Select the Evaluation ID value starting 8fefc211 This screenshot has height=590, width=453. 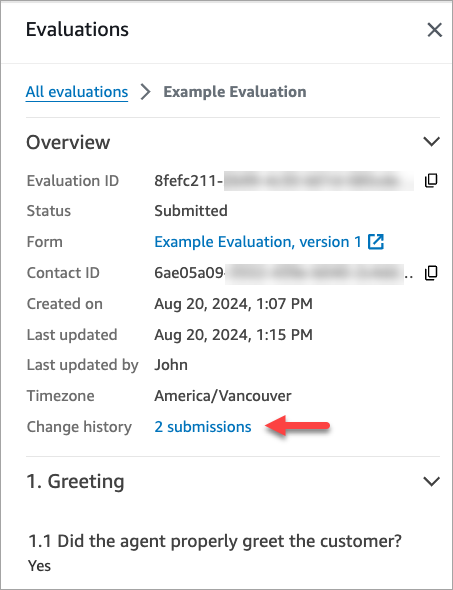(x=284, y=181)
